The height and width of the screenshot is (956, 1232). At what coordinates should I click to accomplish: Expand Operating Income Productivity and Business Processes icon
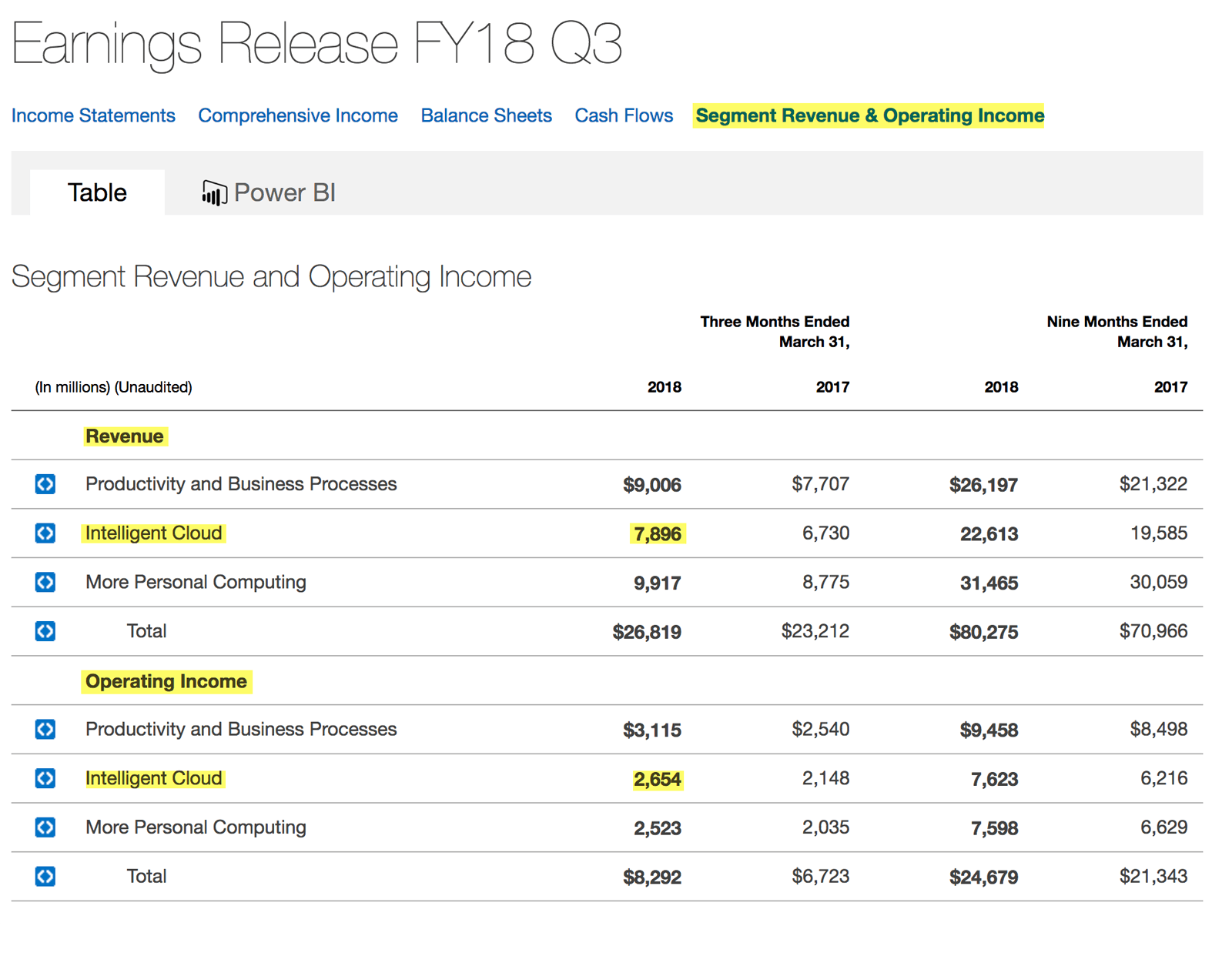(45, 729)
